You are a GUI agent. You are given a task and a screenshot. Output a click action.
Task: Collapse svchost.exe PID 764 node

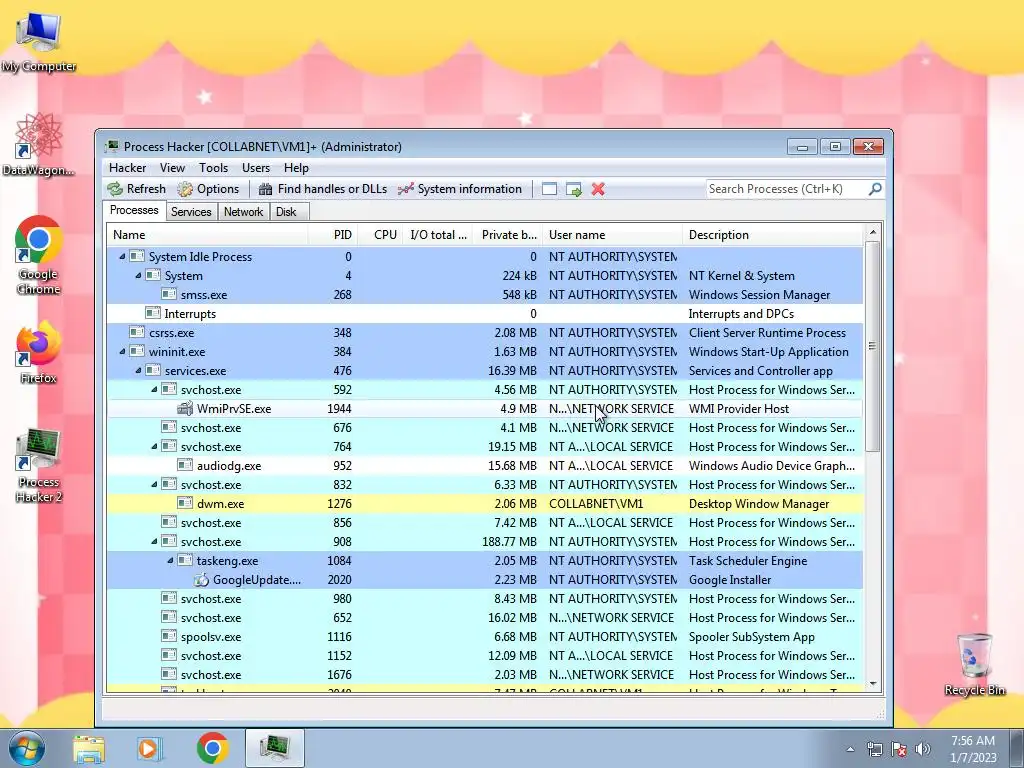(154, 447)
